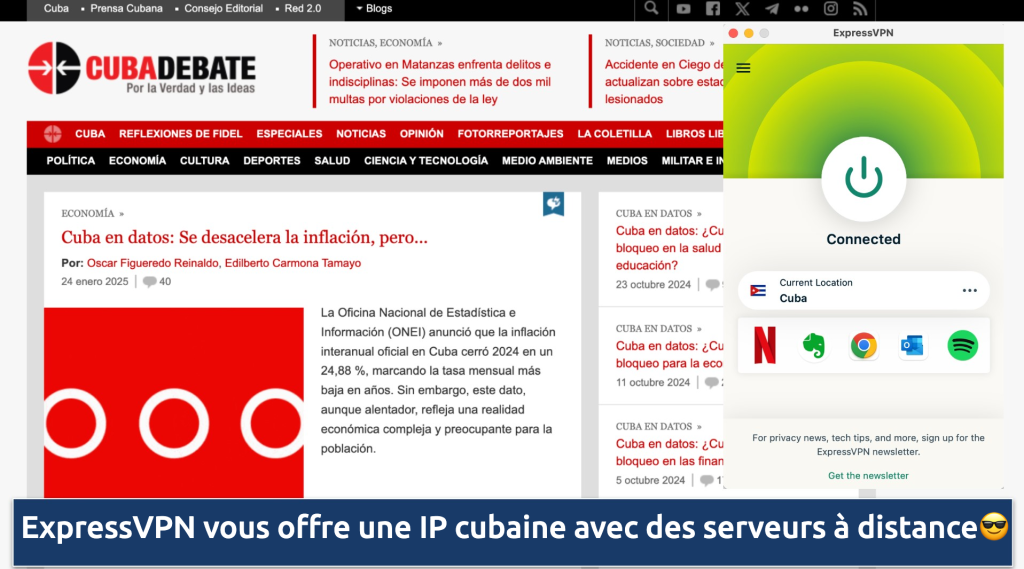Open ExpressVPN hamburger menu
This screenshot has height=569, width=1024.
[x=743, y=68]
